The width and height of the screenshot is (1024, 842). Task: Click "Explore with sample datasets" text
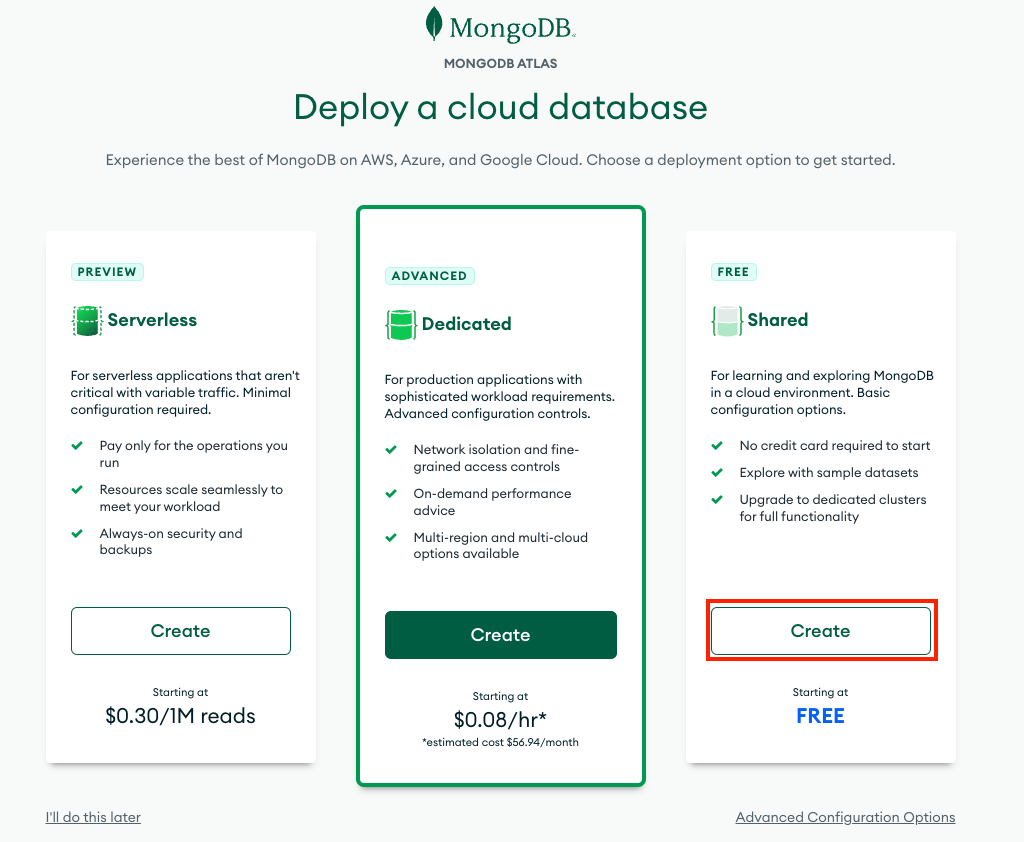pos(829,472)
